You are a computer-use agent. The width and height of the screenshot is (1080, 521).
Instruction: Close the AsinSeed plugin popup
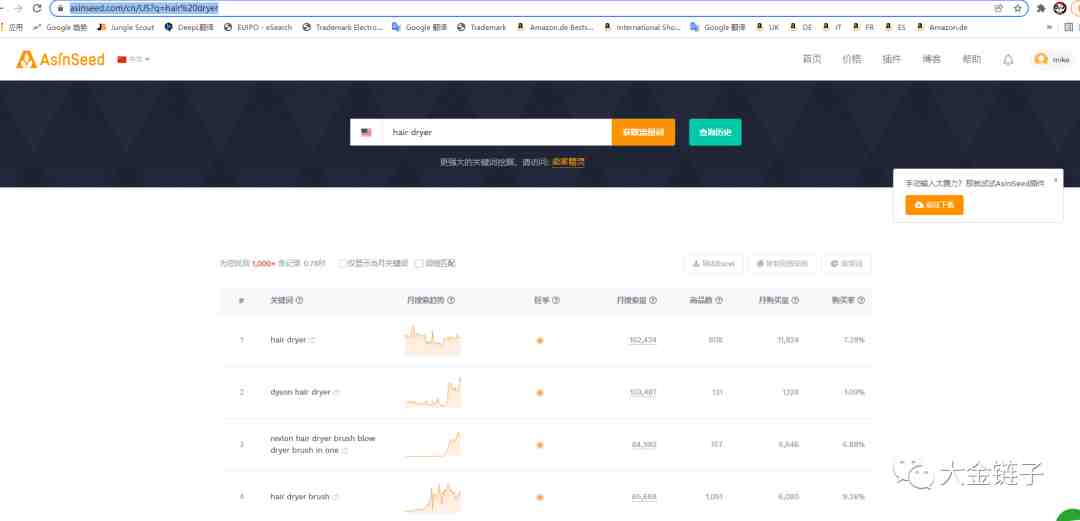pos(1055,180)
